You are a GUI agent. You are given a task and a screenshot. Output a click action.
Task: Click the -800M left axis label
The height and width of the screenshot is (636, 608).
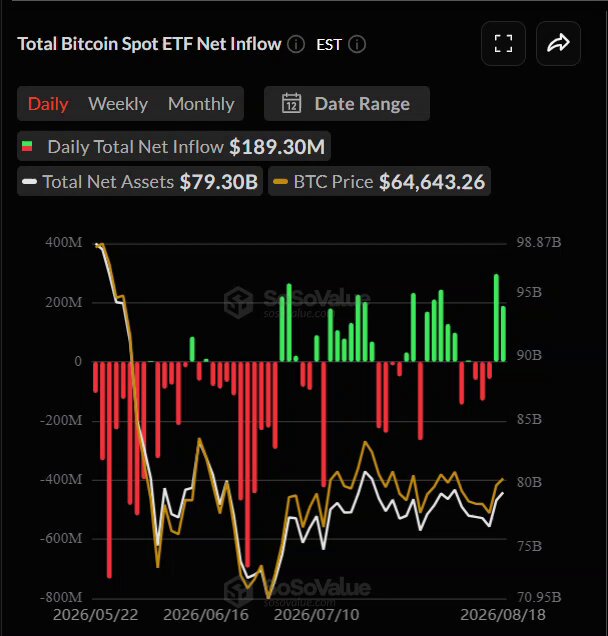[61, 597]
